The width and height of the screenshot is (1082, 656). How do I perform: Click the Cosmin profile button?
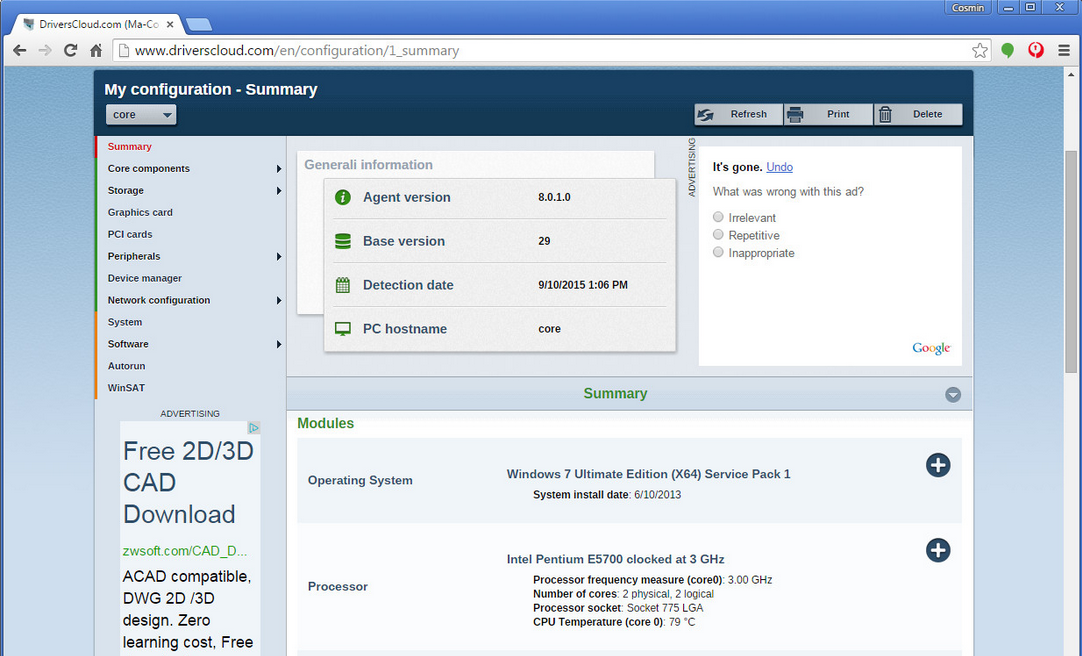(x=967, y=8)
